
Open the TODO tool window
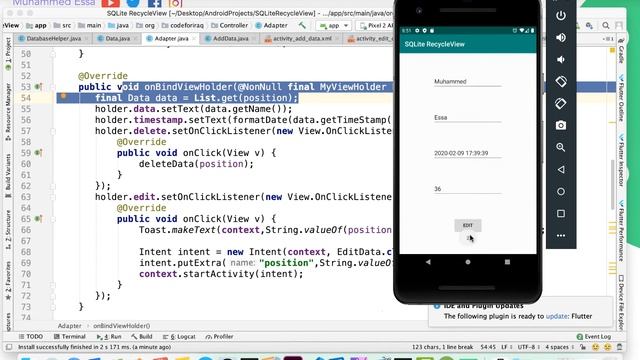pyautogui.click(x=31, y=336)
